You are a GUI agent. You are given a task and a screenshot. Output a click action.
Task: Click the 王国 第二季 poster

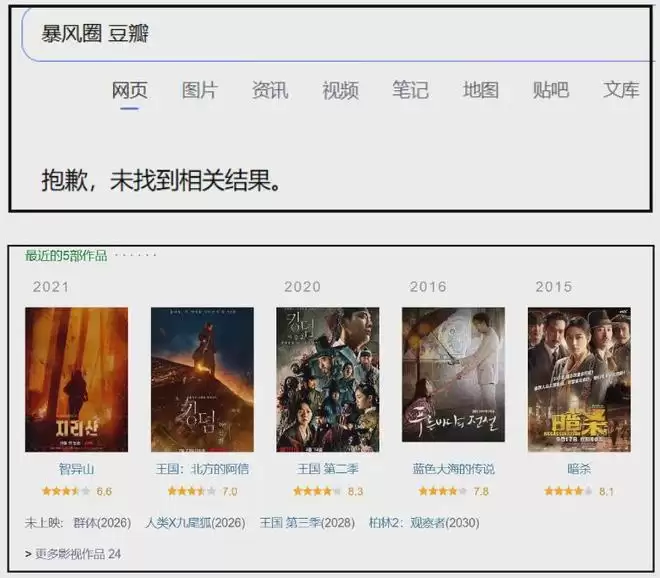pyautogui.click(x=327, y=380)
